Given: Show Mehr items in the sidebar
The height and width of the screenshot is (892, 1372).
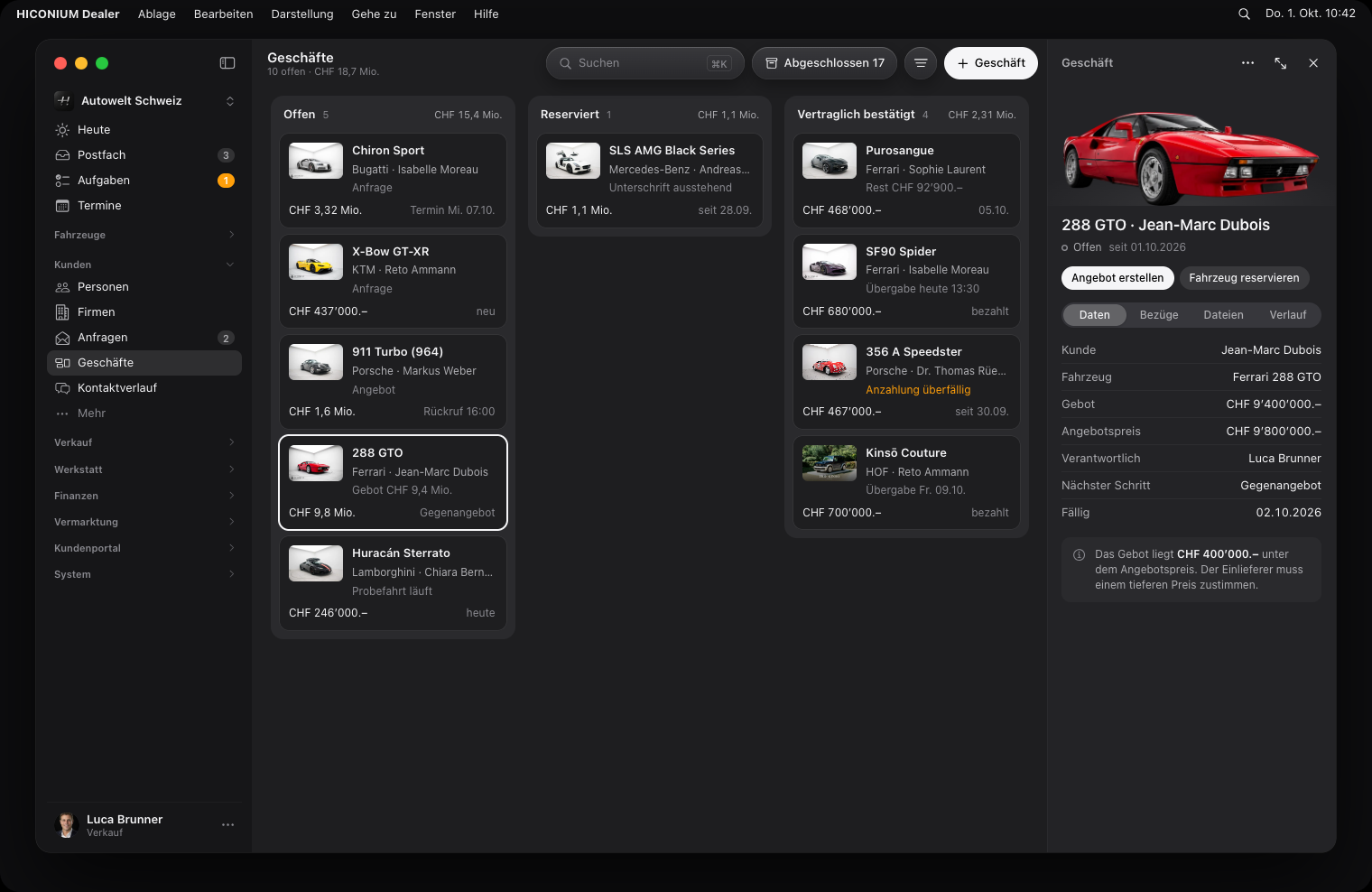Looking at the screenshot, I should pyautogui.click(x=144, y=413).
